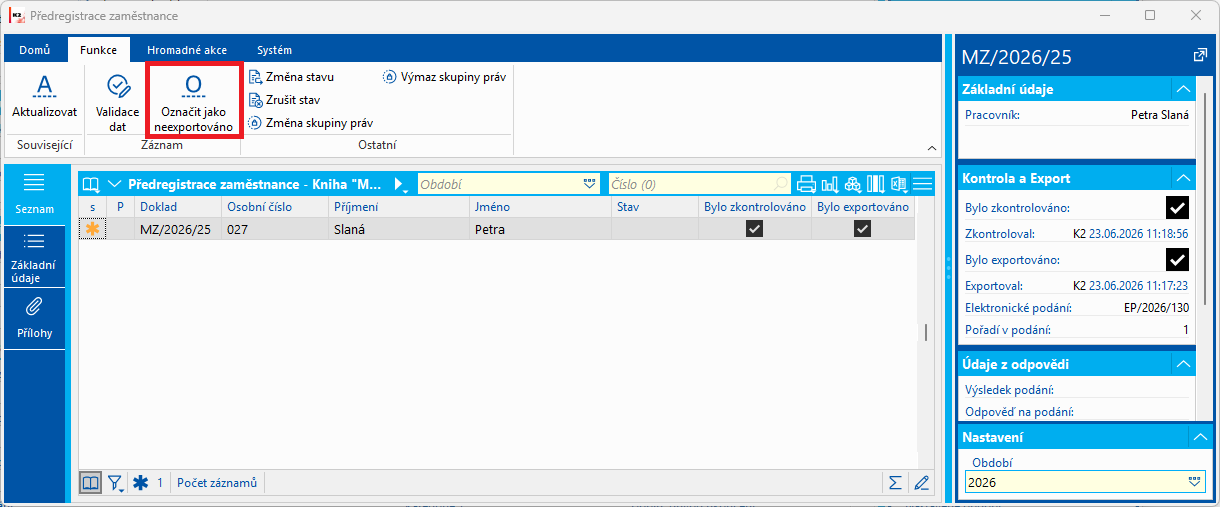Click the book view icon in status bar
The image size is (1220, 507).
click(x=91, y=483)
